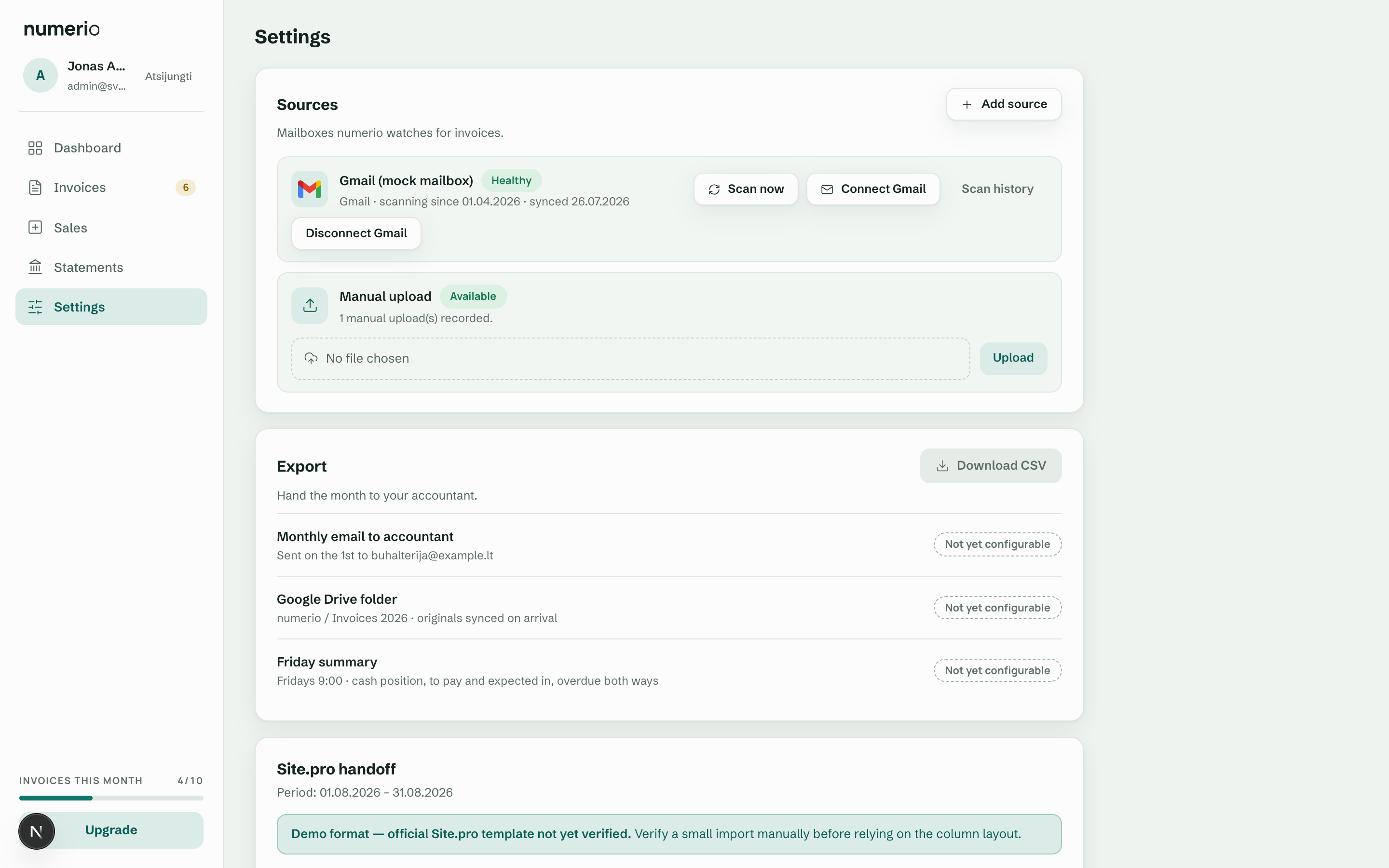Click Not yet configurable for Google Drive folder
Image resolution: width=1389 pixels, height=868 pixels.
point(997,608)
